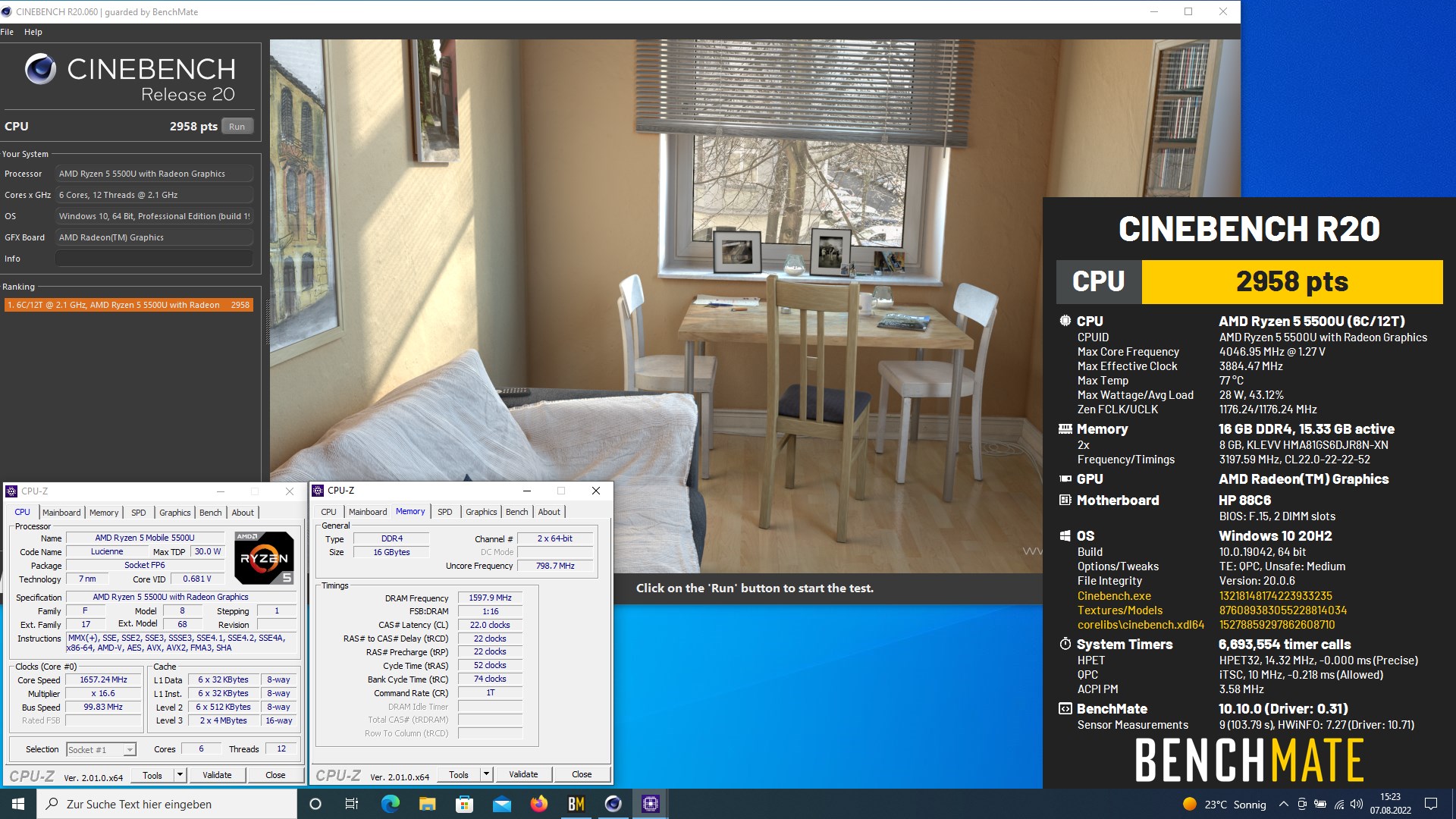Click Validate in left CPU-Z
Viewport: 1456px width, 819px height.
pos(217,775)
